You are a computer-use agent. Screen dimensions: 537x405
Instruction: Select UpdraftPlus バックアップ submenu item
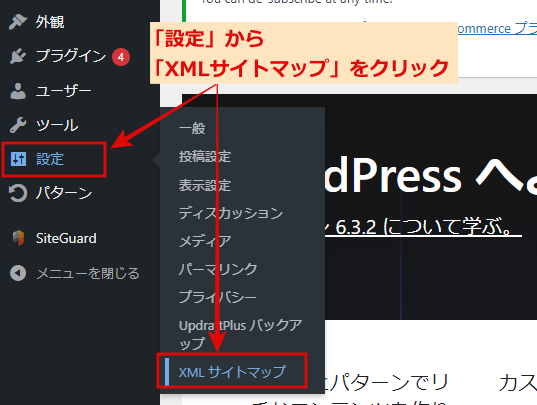[240, 334]
